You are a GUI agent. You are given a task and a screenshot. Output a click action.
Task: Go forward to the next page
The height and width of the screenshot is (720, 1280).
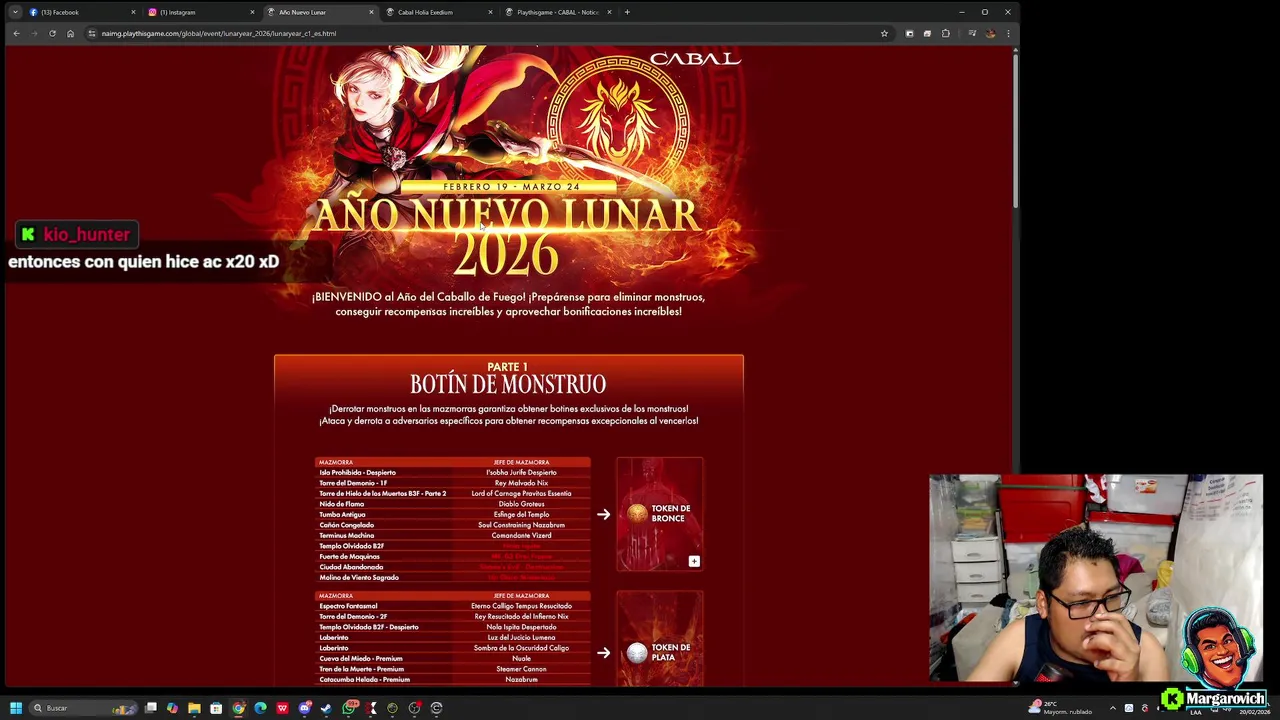click(x=34, y=33)
